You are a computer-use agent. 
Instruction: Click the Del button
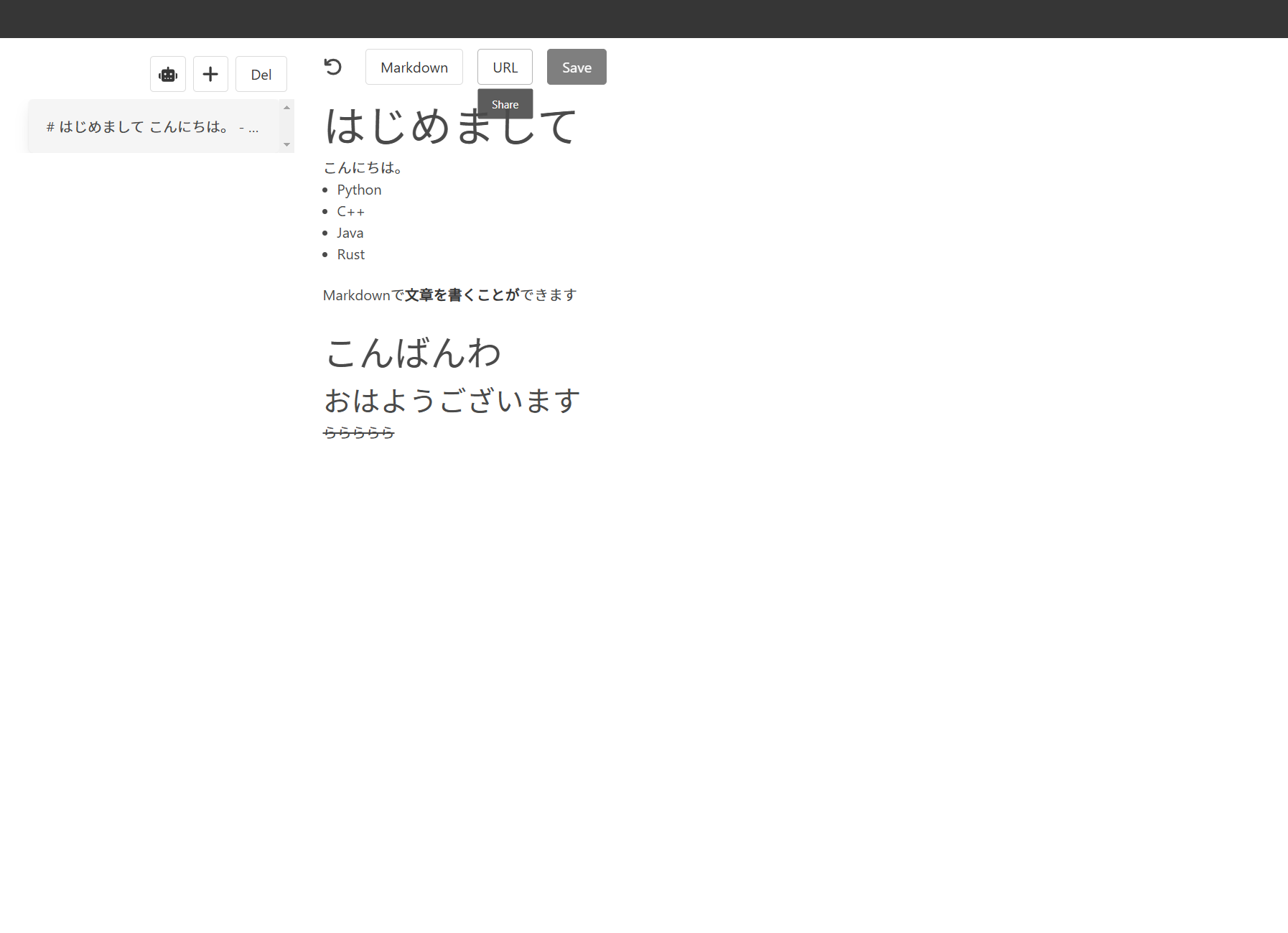click(261, 74)
